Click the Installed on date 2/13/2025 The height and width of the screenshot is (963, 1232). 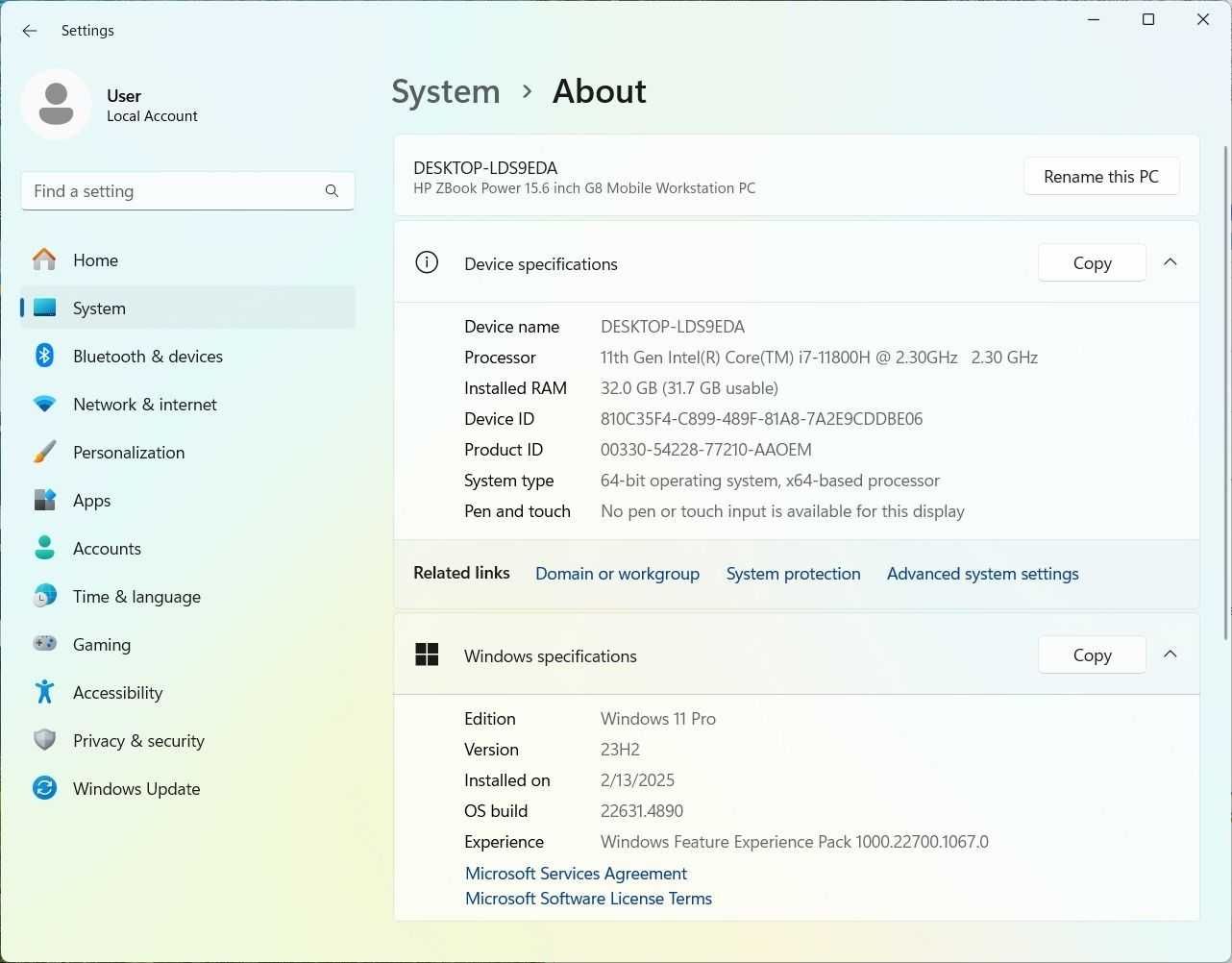coord(637,780)
